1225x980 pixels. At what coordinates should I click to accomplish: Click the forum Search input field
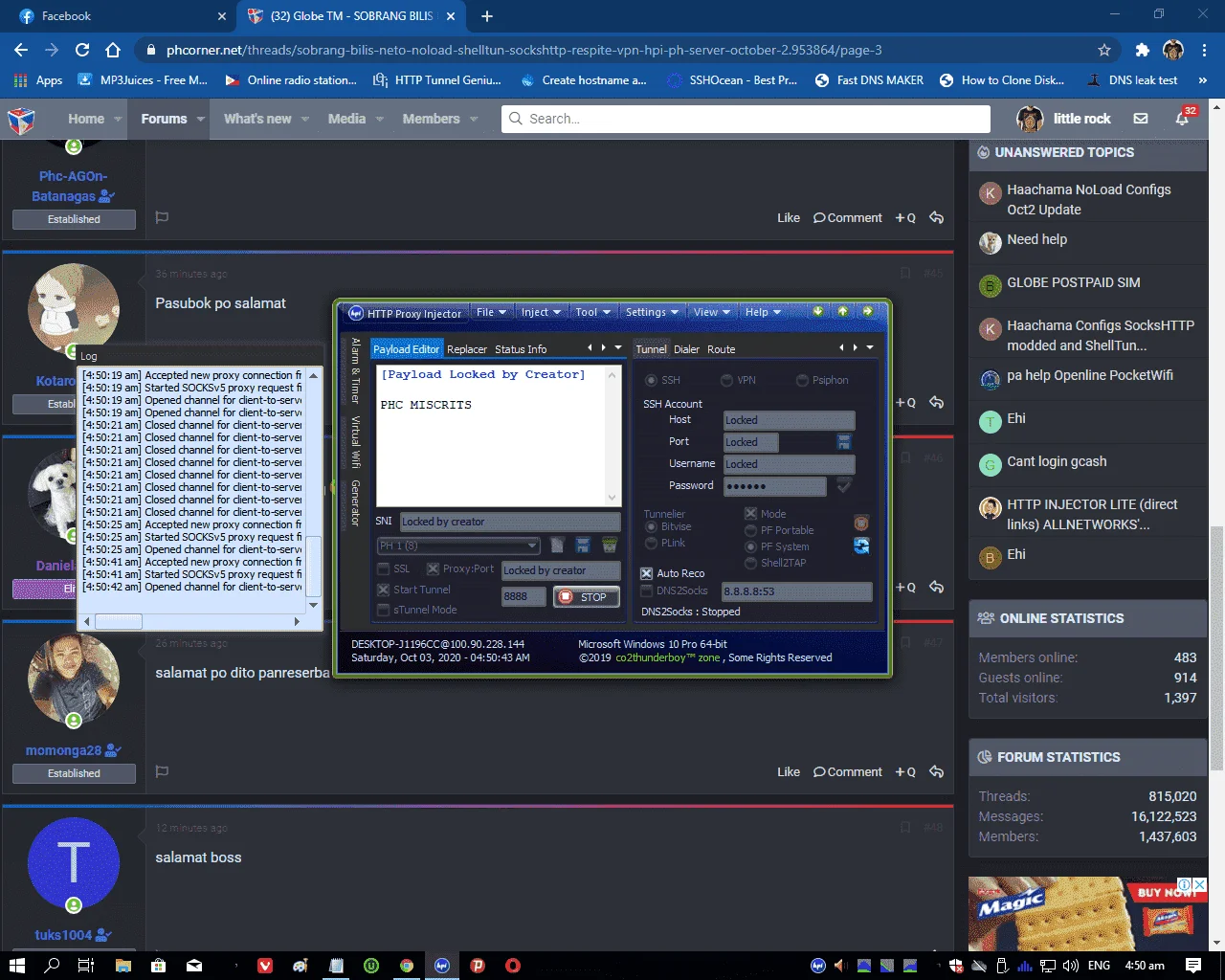point(746,119)
